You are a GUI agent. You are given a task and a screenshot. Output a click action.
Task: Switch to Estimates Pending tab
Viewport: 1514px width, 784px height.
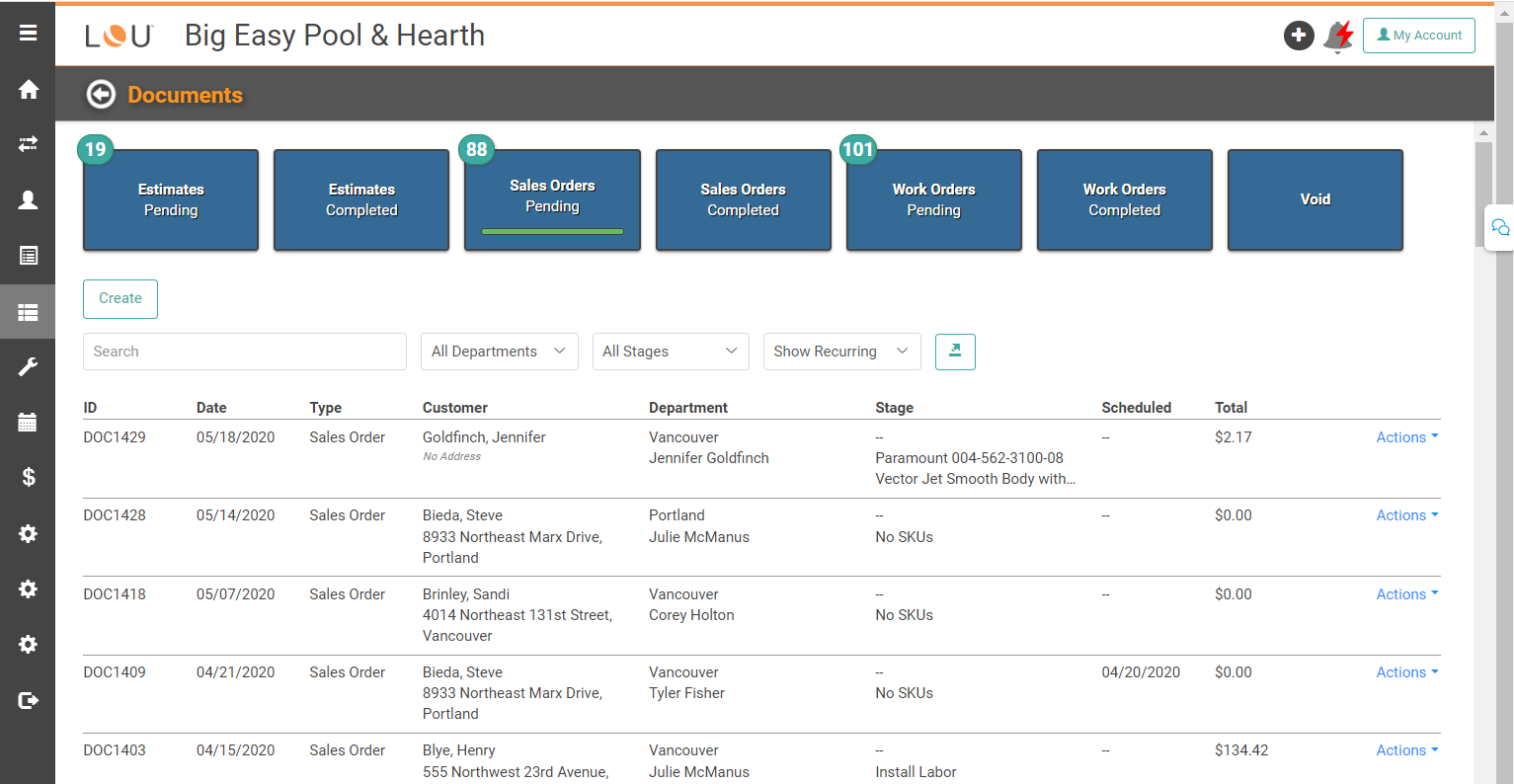171,200
